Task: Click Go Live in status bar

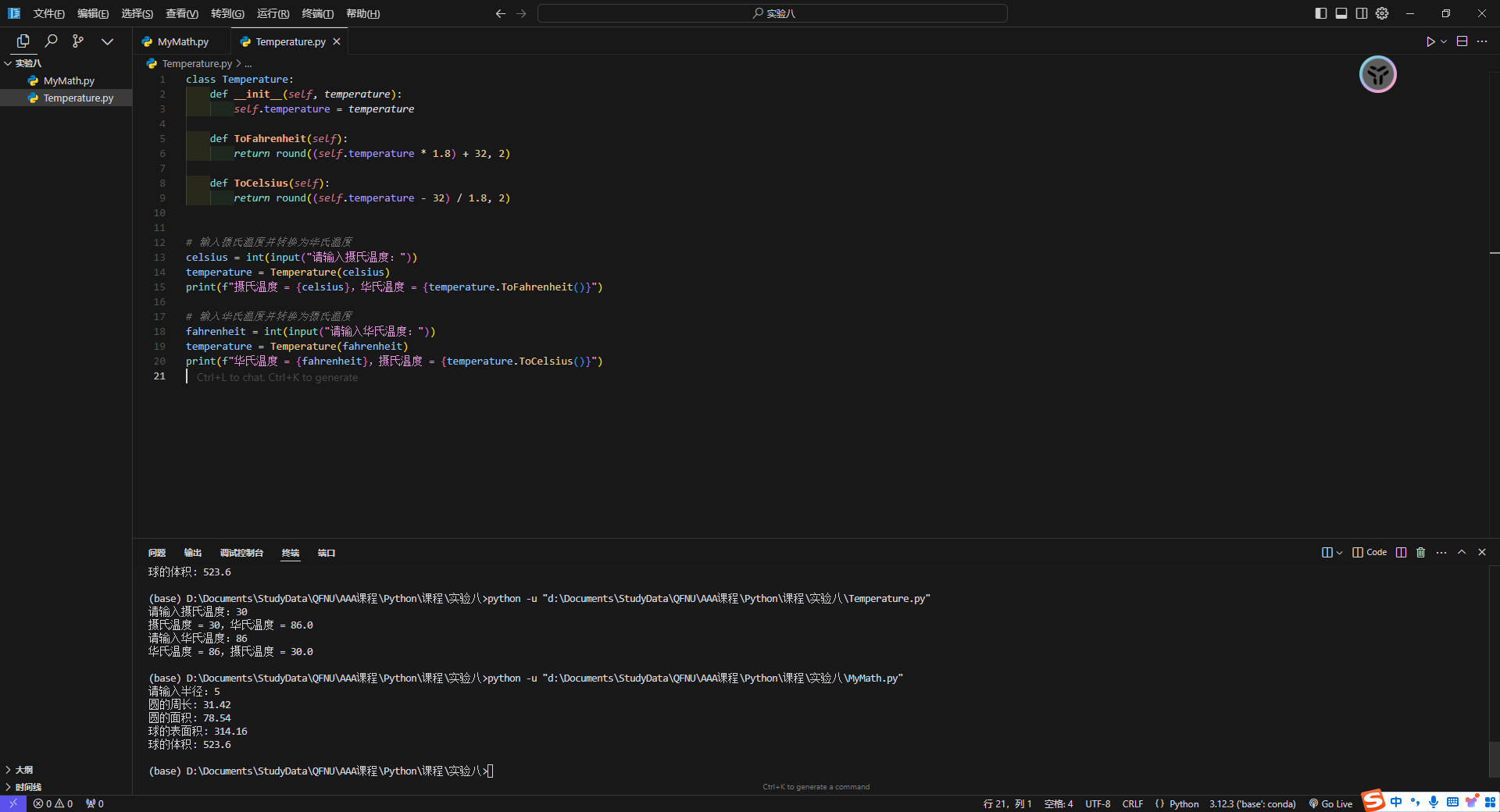Action: tap(1330, 803)
